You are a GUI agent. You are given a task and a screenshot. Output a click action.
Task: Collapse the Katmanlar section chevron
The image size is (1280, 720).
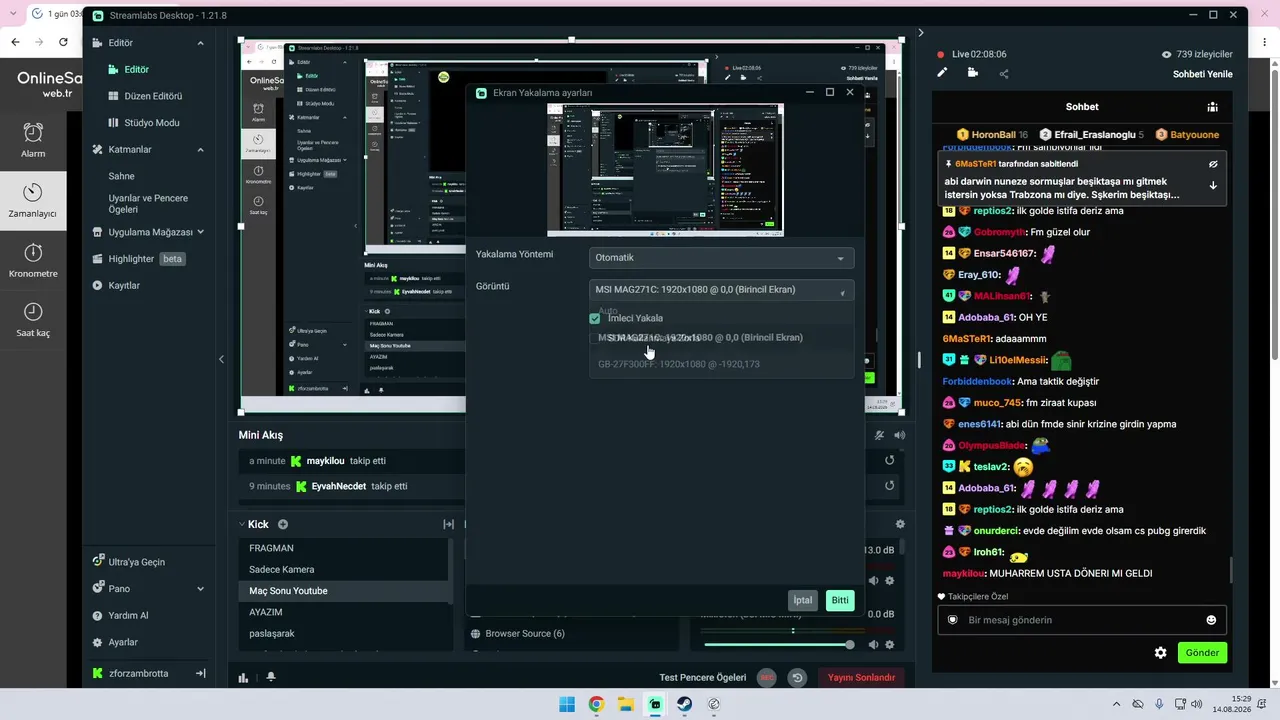point(201,150)
